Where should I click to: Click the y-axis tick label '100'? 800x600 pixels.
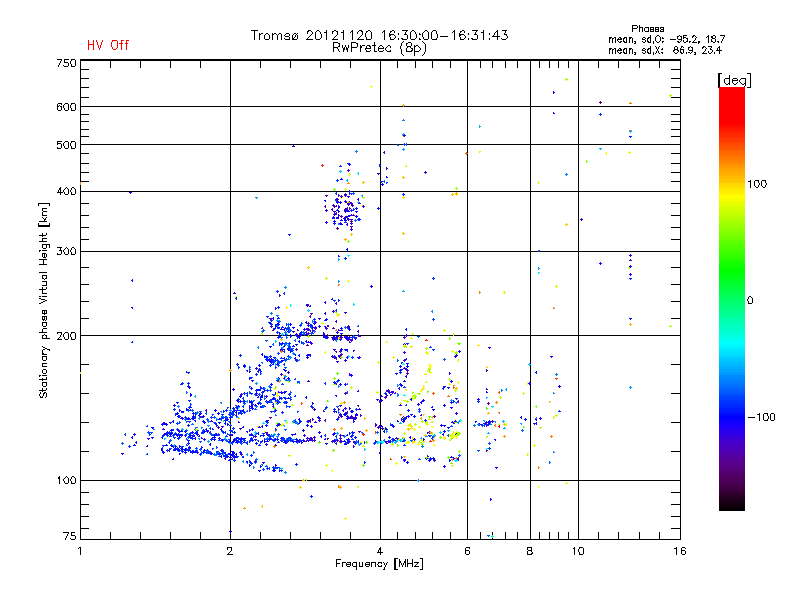point(66,481)
